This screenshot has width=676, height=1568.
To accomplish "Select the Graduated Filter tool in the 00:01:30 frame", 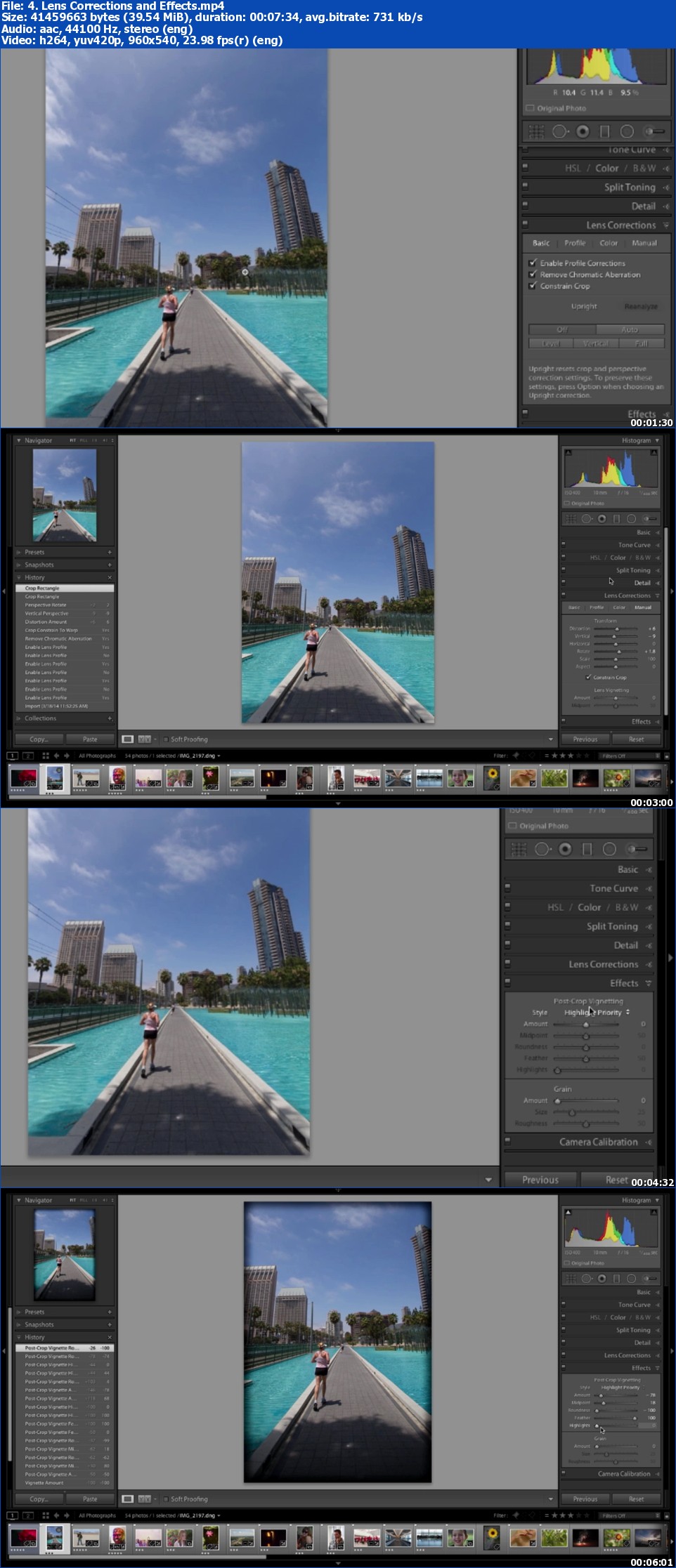I will pyautogui.click(x=604, y=131).
